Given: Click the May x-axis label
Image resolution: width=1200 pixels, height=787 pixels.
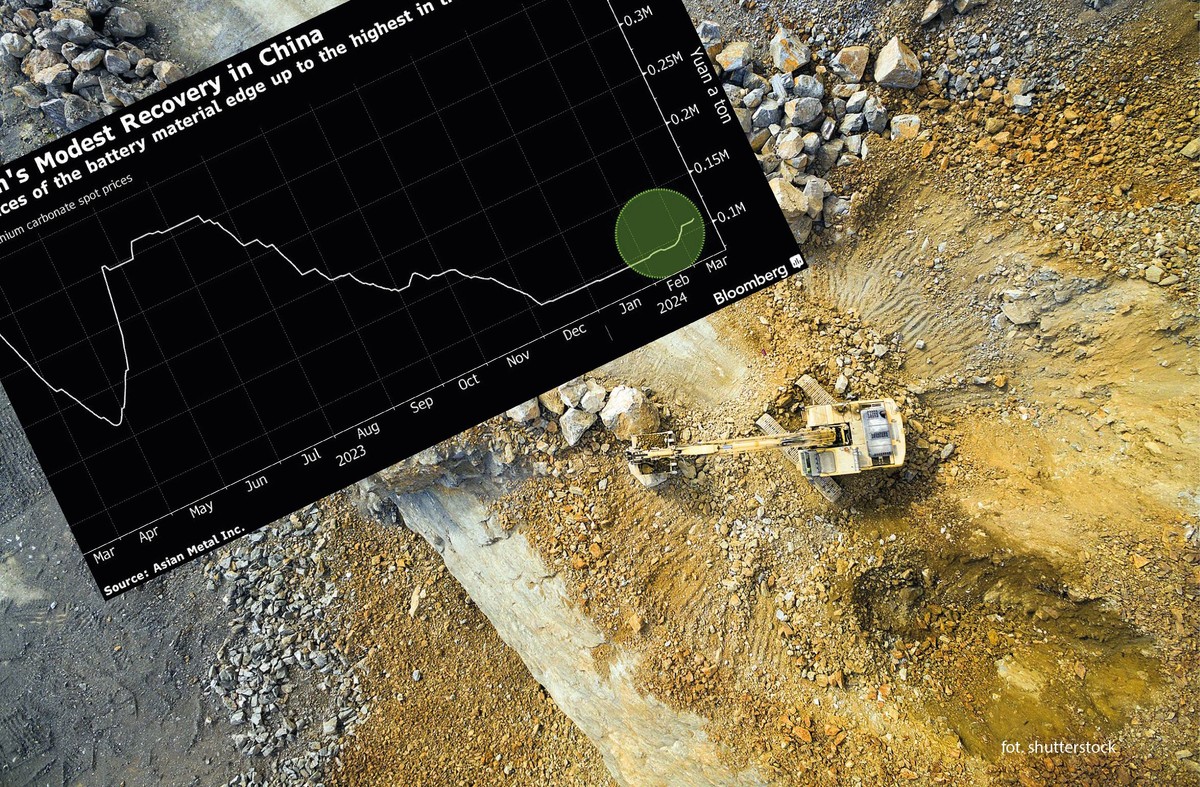Looking at the screenshot, I should pyautogui.click(x=201, y=509).
